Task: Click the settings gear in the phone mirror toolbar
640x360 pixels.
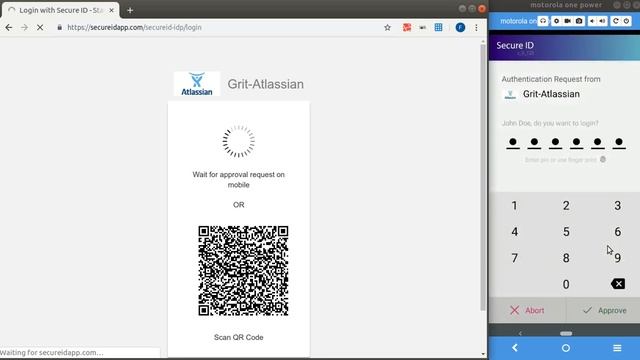Action: pos(556,21)
